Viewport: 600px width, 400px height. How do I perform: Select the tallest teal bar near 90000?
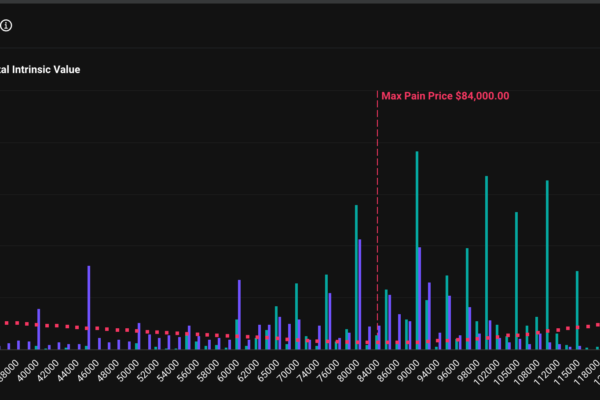click(417, 250)
